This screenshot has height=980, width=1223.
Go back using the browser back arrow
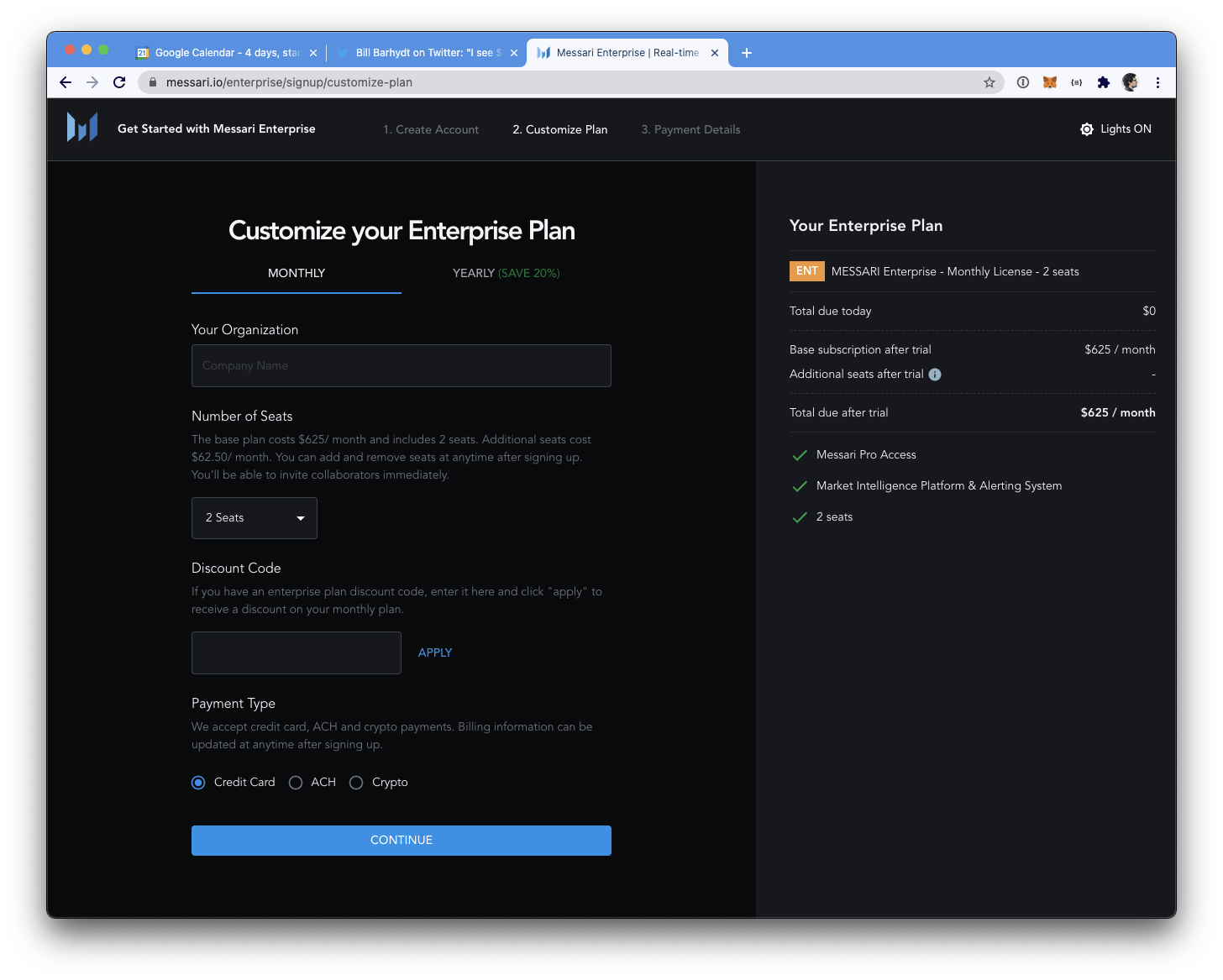click(66, 82)
